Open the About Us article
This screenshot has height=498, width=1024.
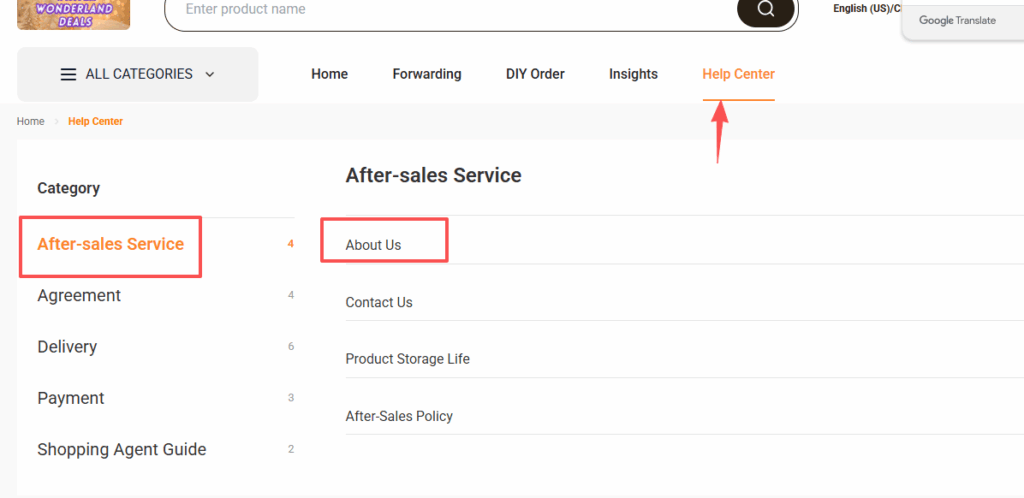pyautogui.click(x=374, y=245)
